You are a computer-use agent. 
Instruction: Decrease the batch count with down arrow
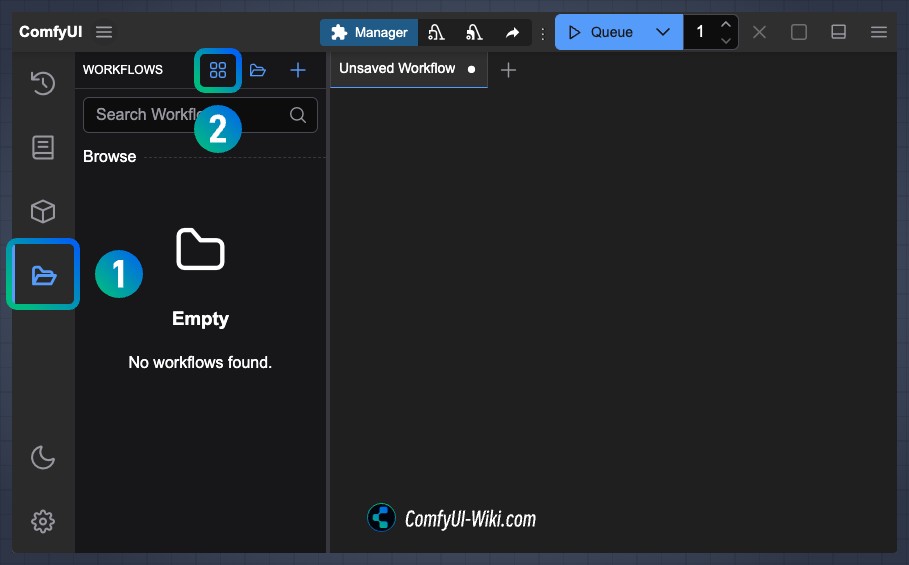726,41
